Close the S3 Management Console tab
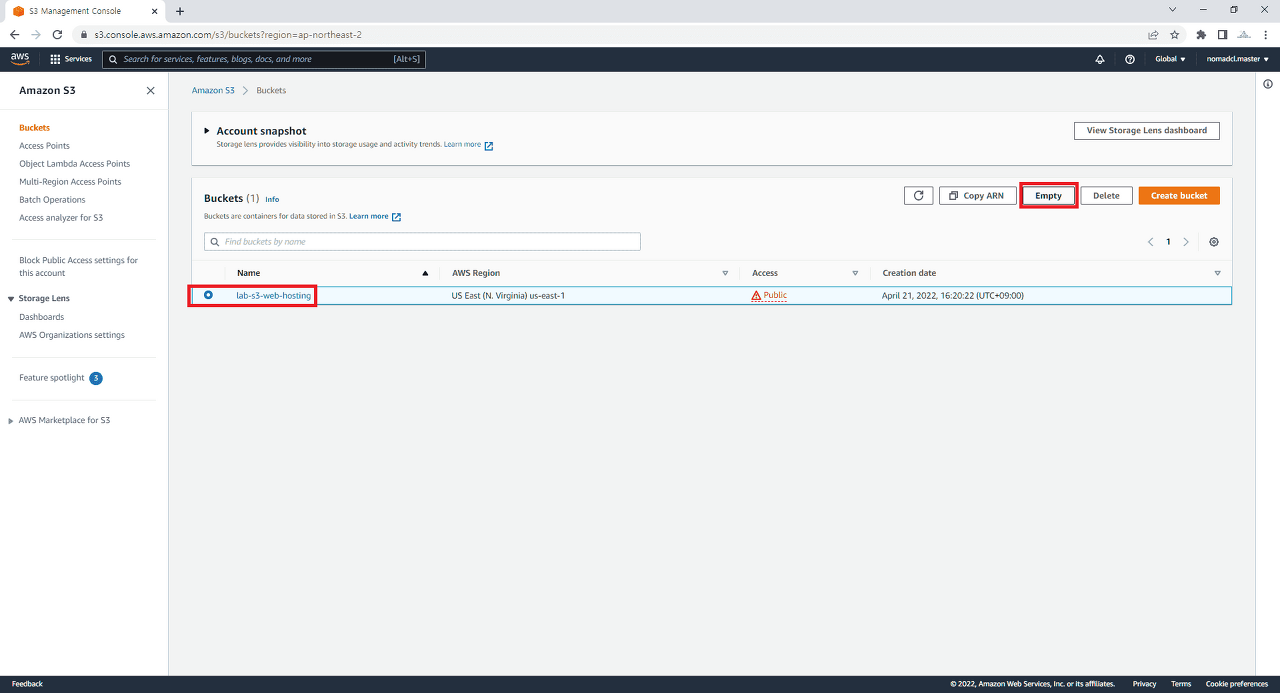Viewport: 1280px width, 693px height. click(153, 11)
